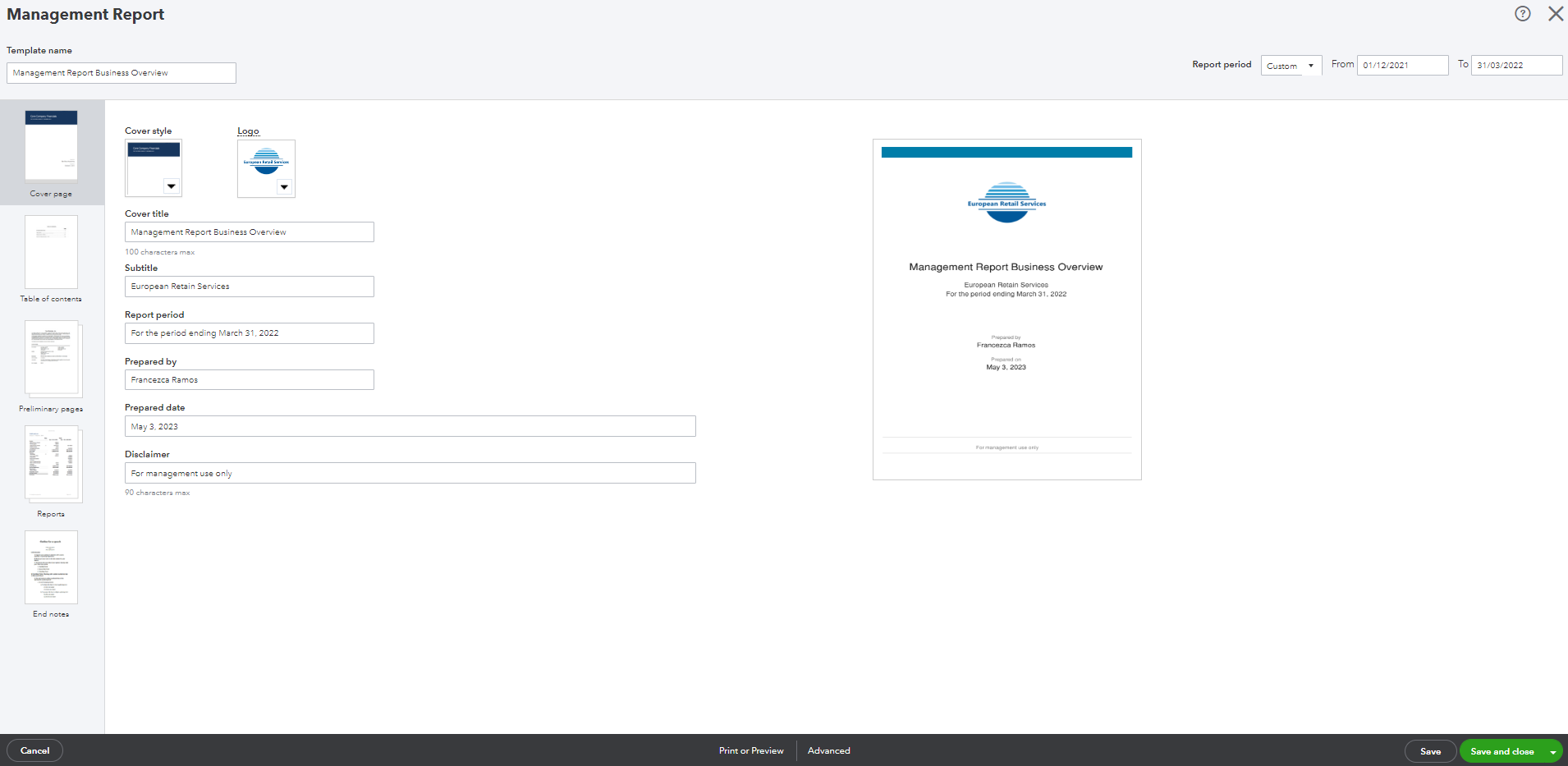
Task: Click 'May 3, 2023' in the preview
Action: [x=1006, y=367]
